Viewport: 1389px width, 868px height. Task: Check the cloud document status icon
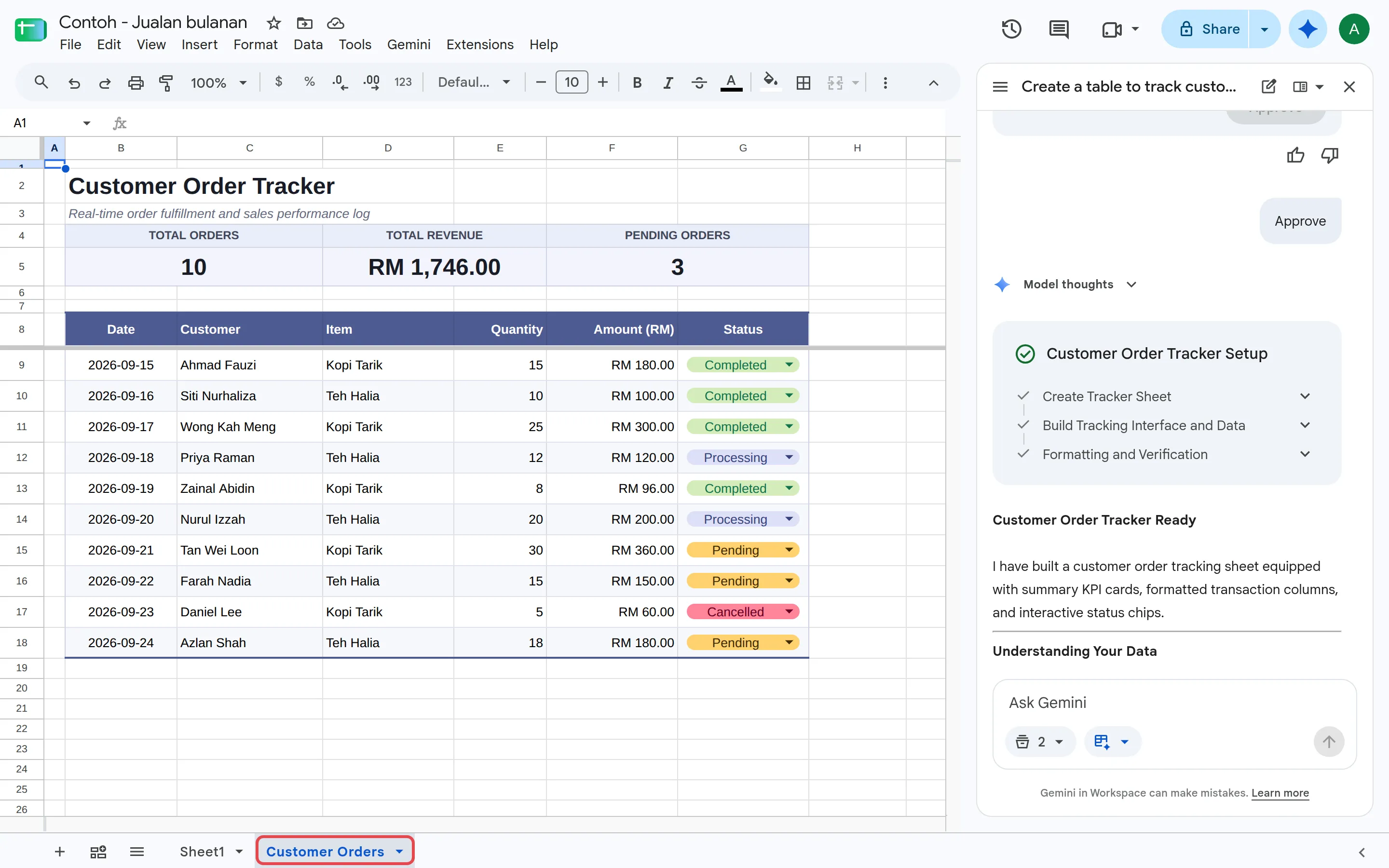[x=335, y=23]
